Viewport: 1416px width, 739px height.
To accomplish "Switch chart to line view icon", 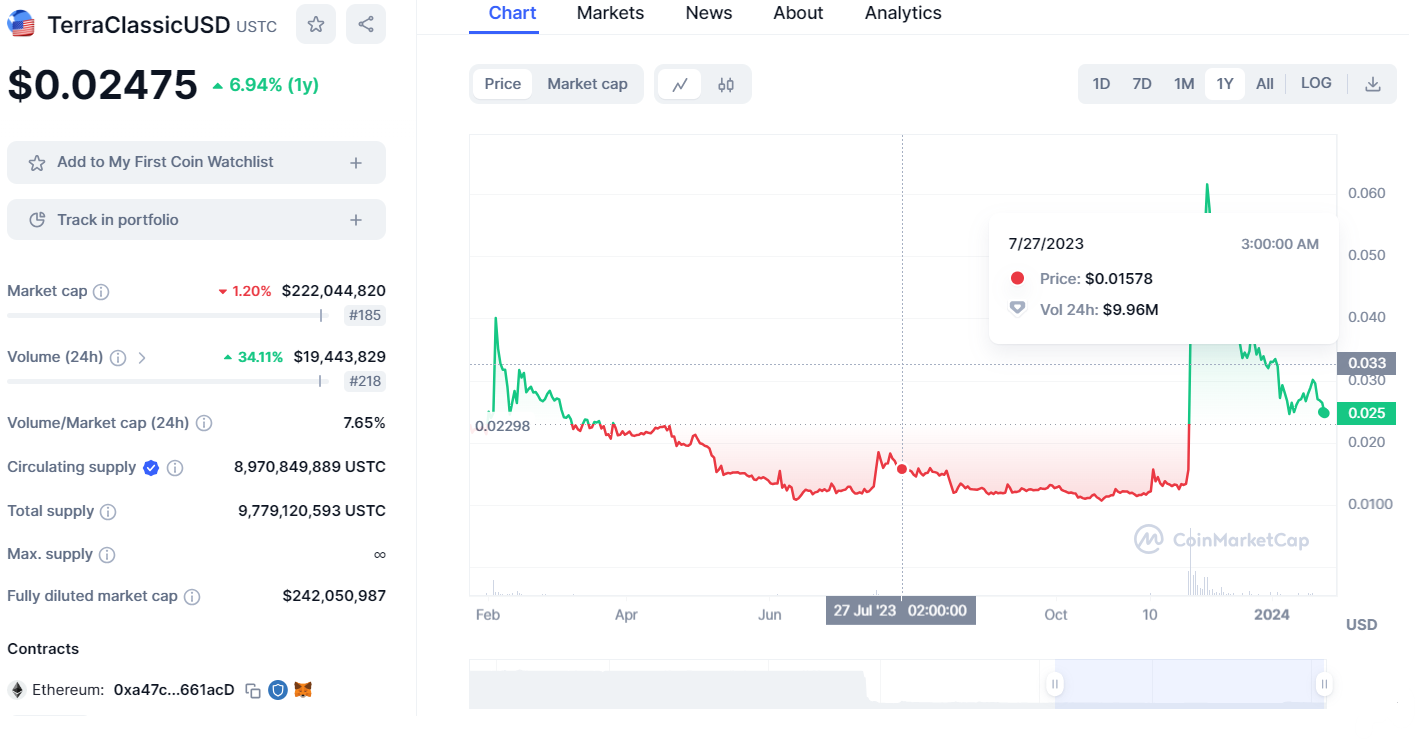I will (680, 85).
